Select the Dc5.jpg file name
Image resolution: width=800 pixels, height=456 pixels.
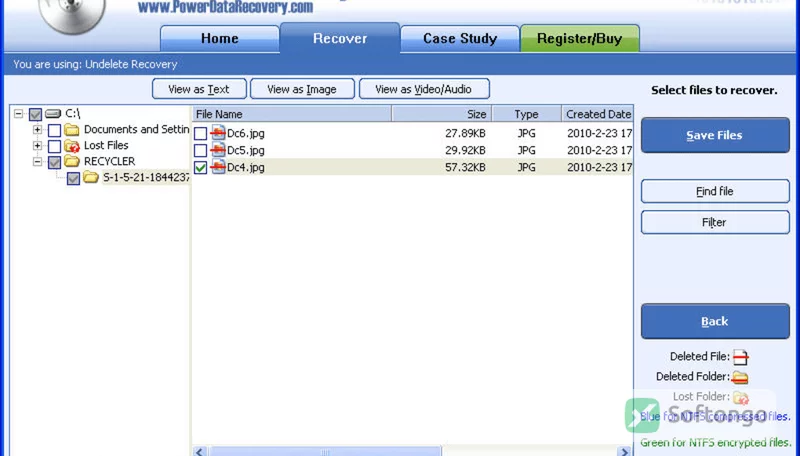pos(245,150)
